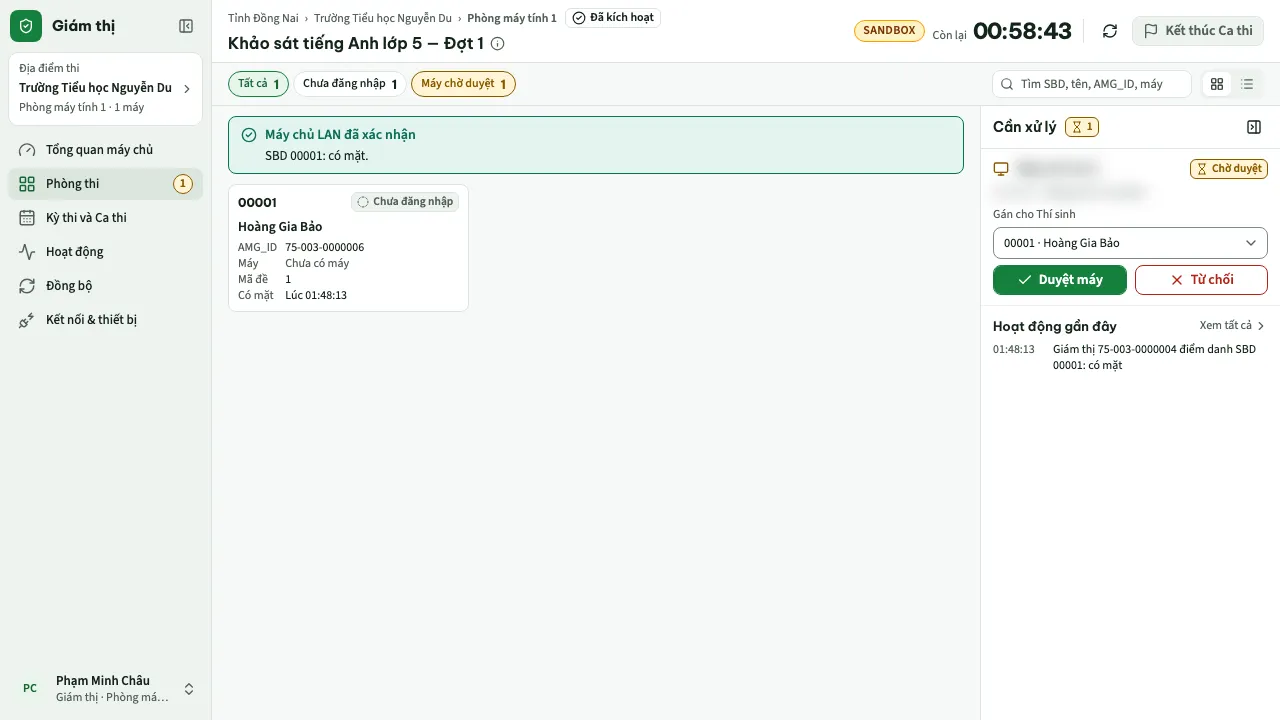Image resolution: width=1280 pixels, height=720 pixels.
Task: Filter by Chưa đăng nhập
Action: 351,84
